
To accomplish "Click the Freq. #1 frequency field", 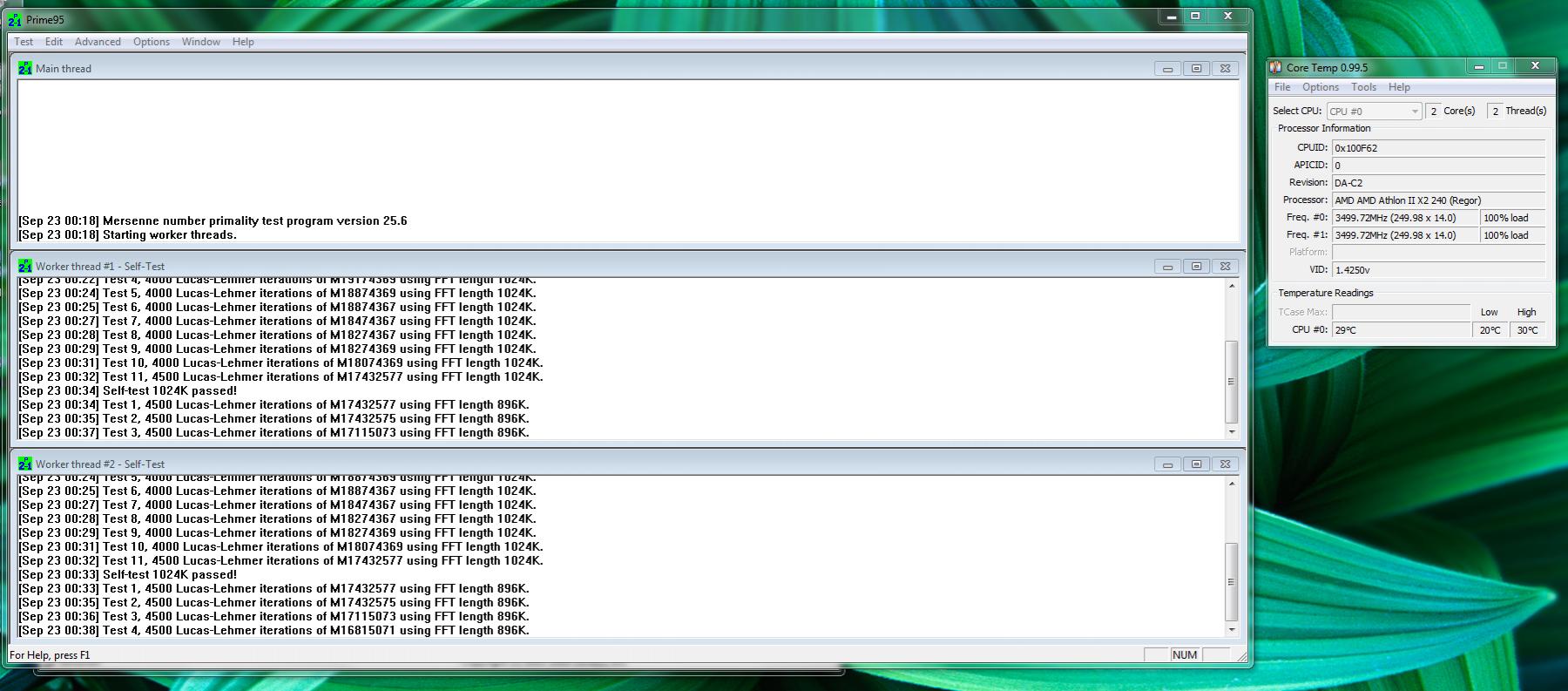I will pyautogui.click(x=1404, y=235).
